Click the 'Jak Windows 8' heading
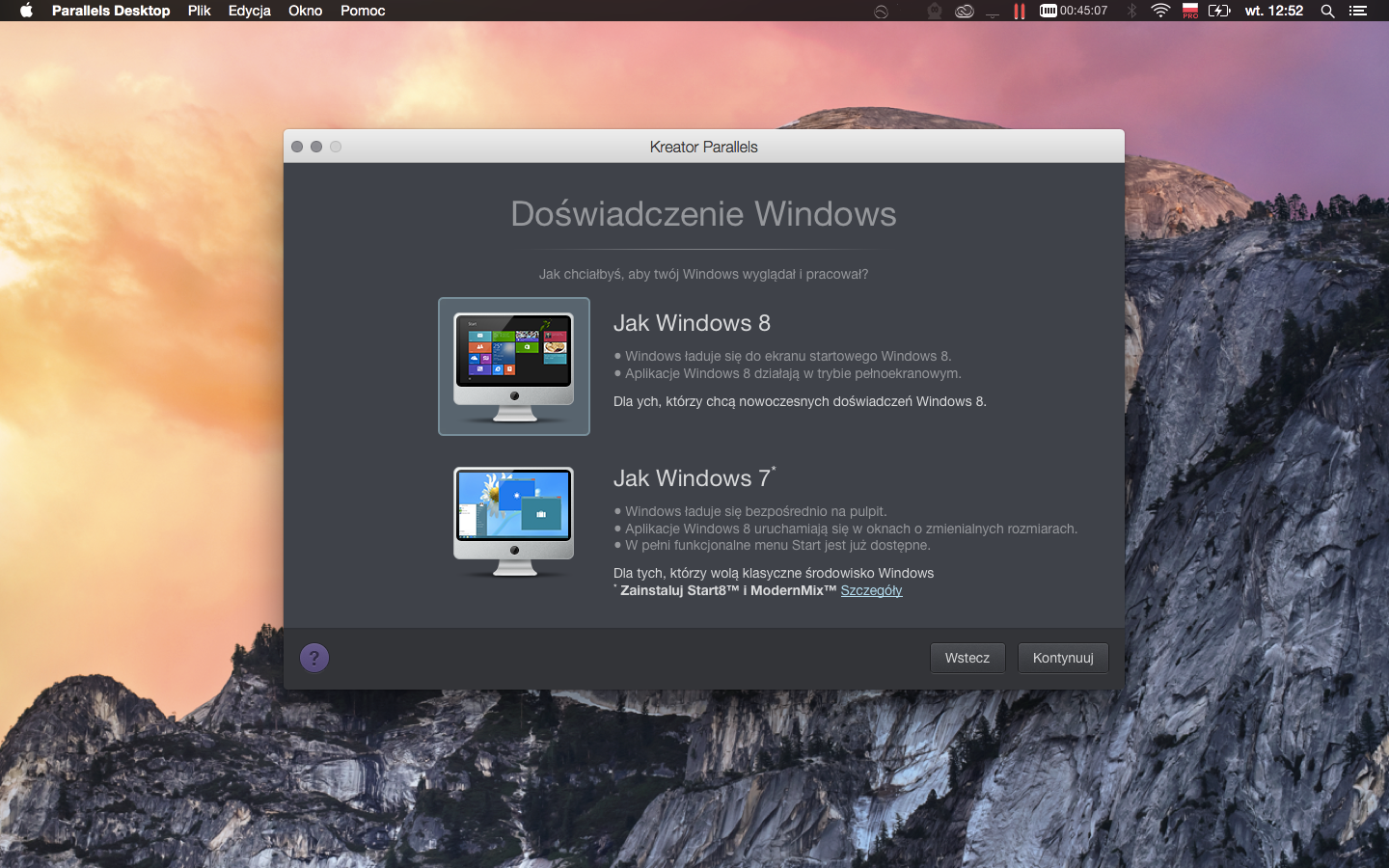Viewport: 1389px width, 868px height. pos(692,323)
